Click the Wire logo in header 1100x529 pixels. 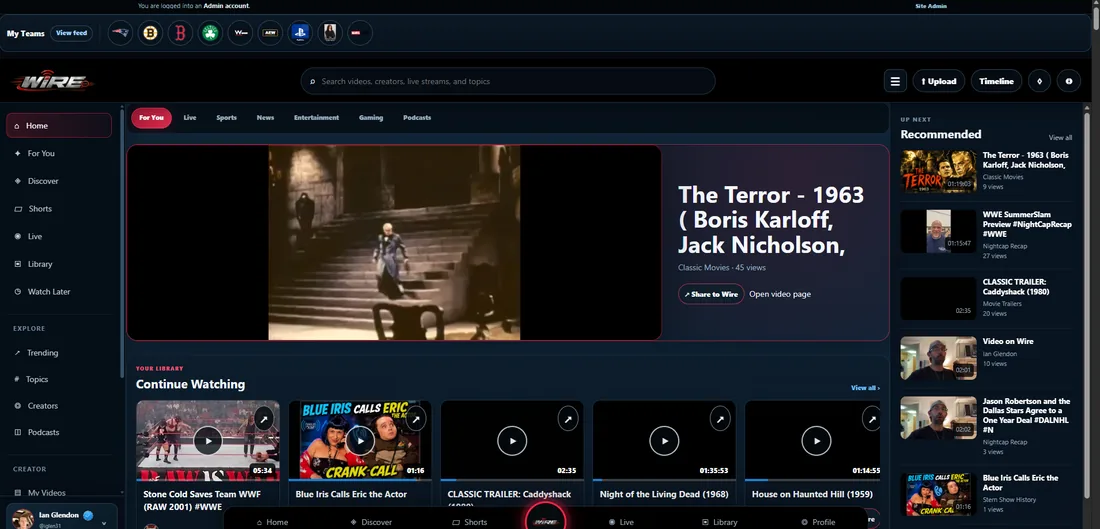point(53,82)
